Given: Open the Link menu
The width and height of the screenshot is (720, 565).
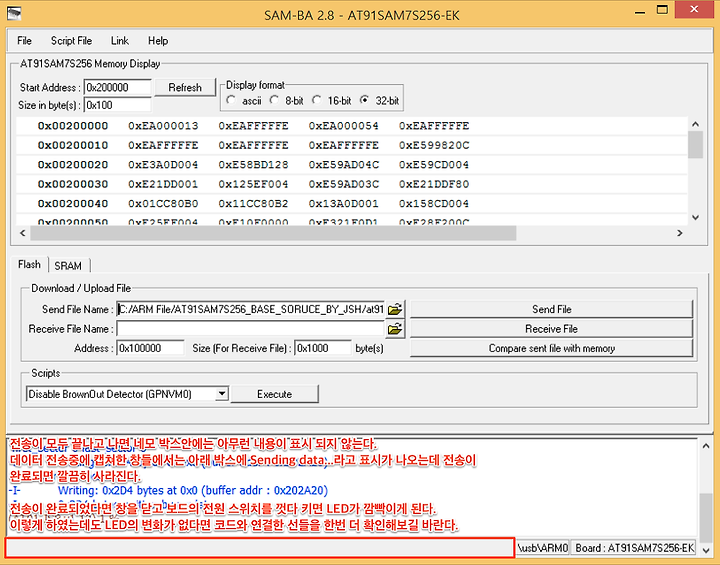Looking at the screenshot, I should click(x=120, y=41).
